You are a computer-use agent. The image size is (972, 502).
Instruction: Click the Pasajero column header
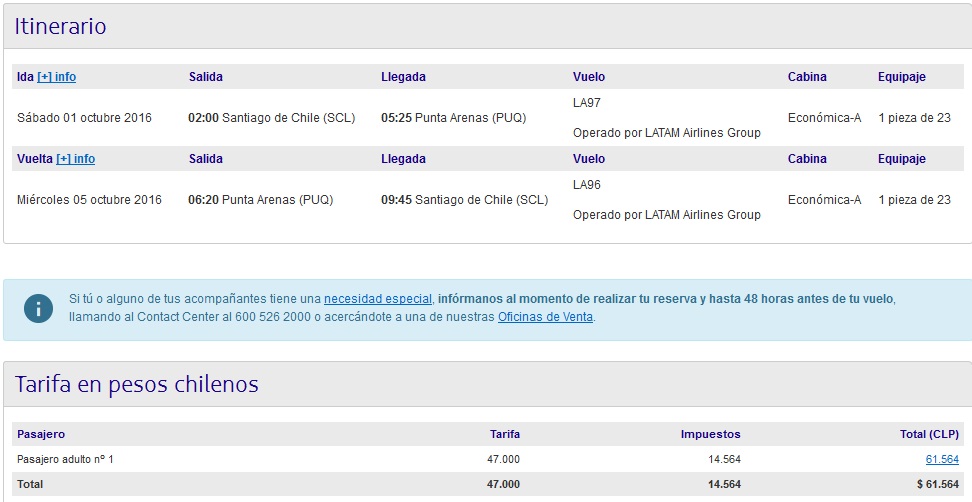click(41, 434)
